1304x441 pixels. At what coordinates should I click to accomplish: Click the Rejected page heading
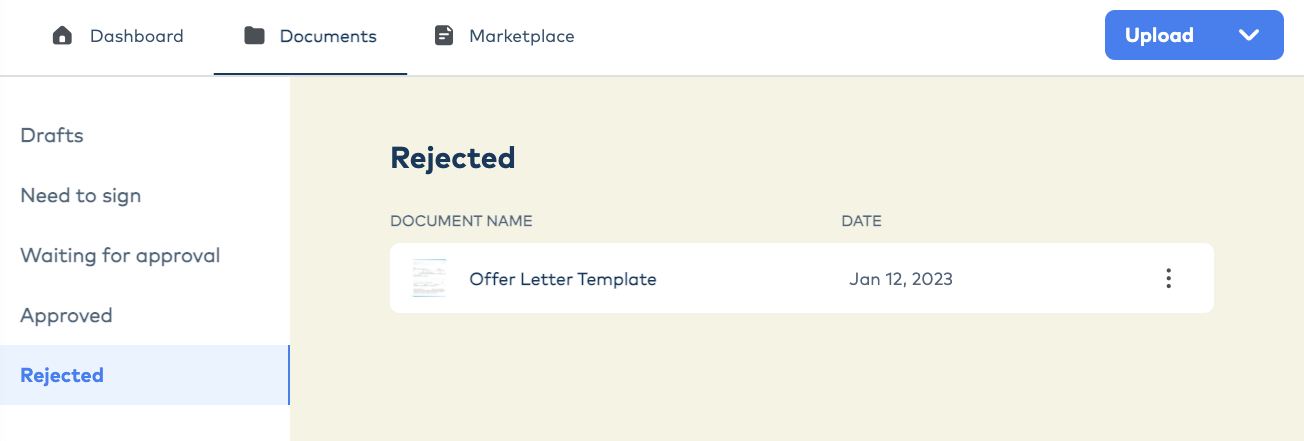[453, 158]
